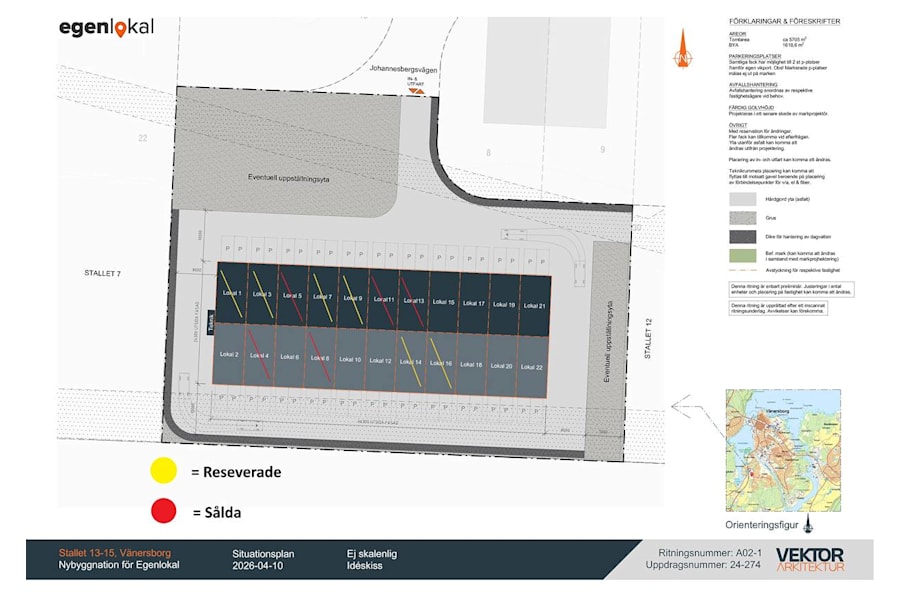Click the Parkeringsplatser section heading
The image size is (900, 600).
coord(755,56)
